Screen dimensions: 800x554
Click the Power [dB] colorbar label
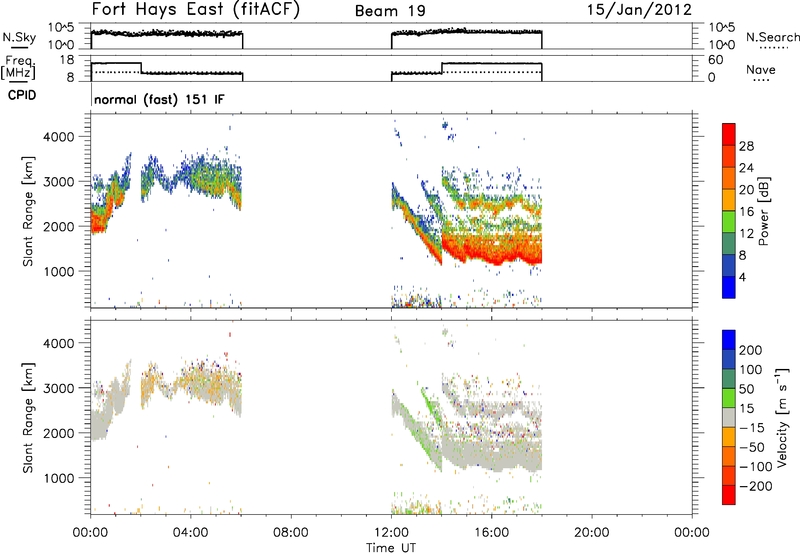764,211
